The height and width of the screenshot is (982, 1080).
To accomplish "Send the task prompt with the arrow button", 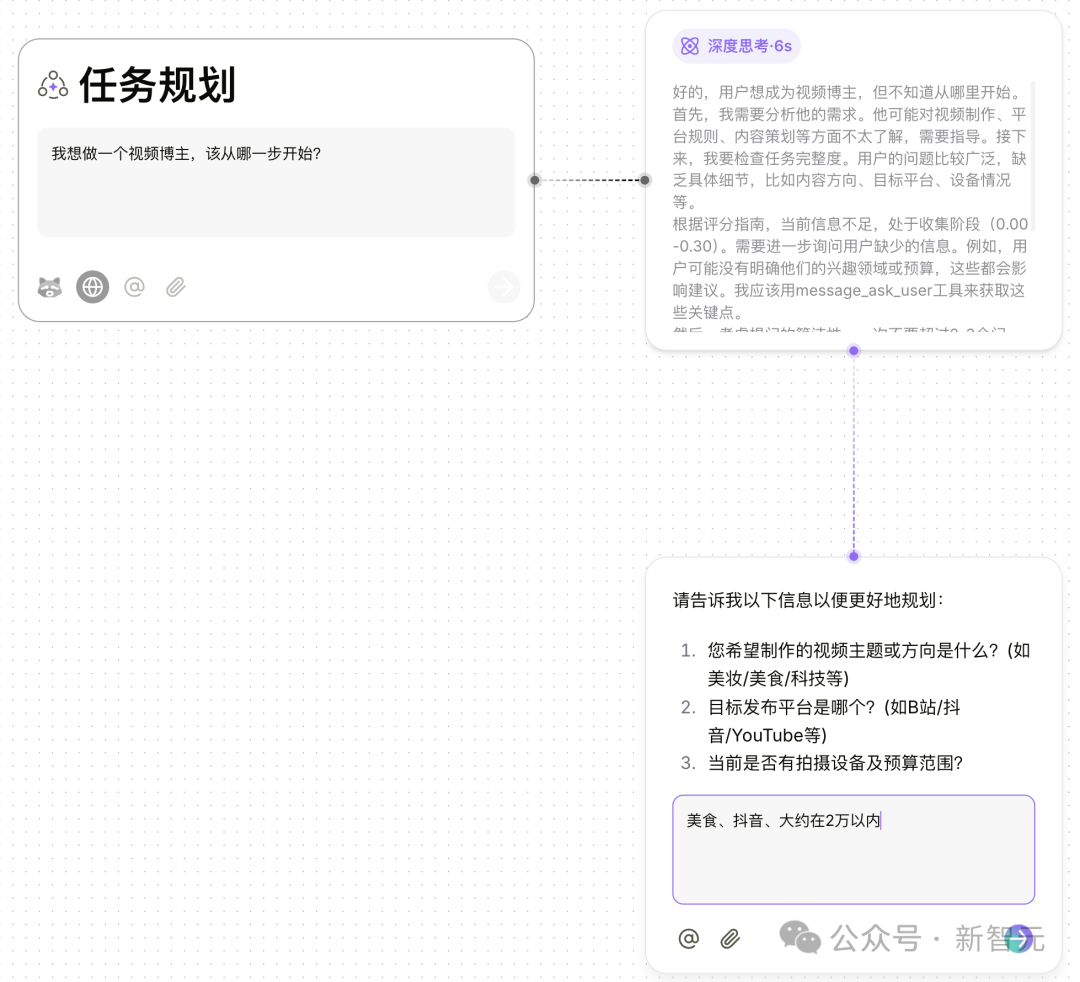I will 504,287.
